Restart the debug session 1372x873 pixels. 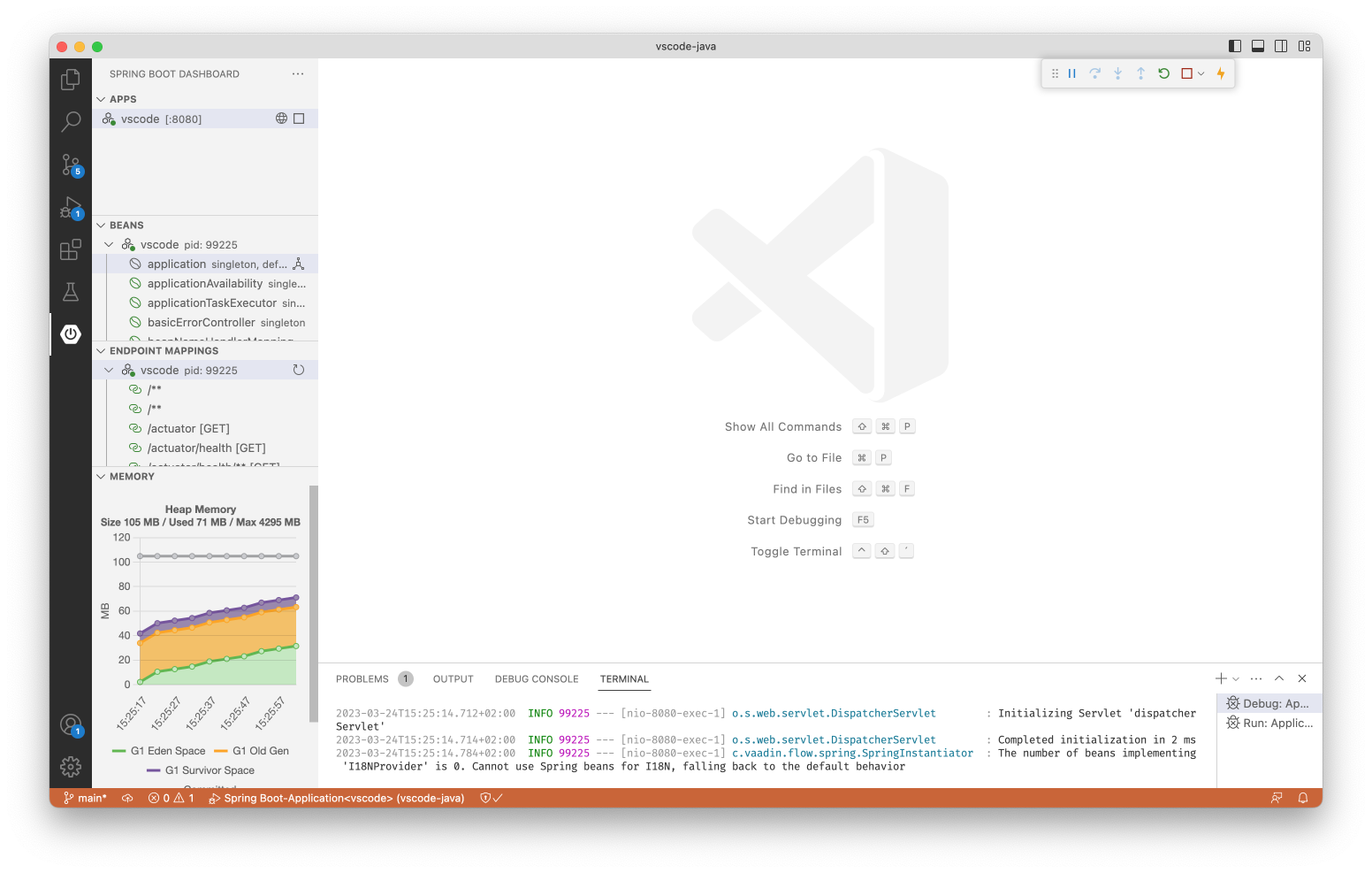pyautogui.click(x=1163, y=73)
